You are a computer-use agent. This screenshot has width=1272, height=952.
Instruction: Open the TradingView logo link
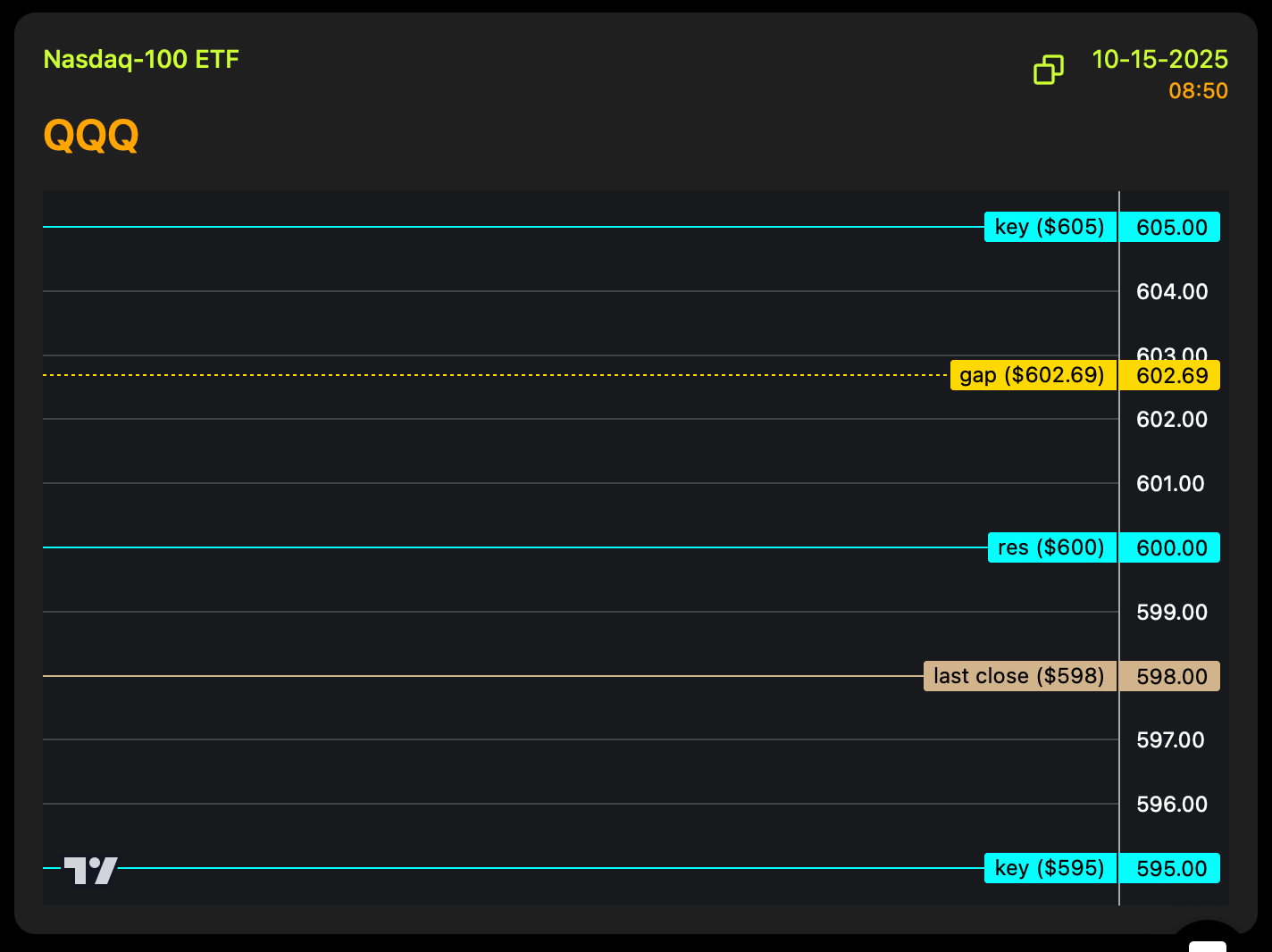click(90, 870)
